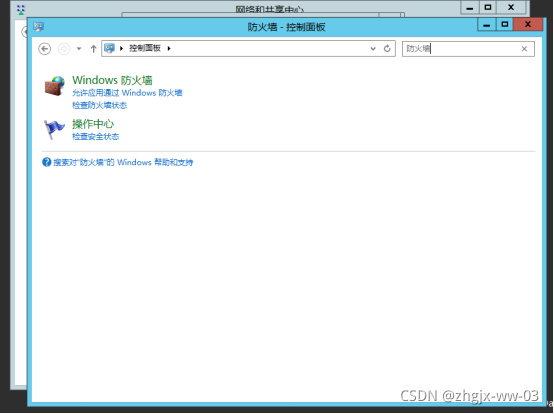Open 允许应用通过 Windows 防火墙 link

tap(127, 93)
